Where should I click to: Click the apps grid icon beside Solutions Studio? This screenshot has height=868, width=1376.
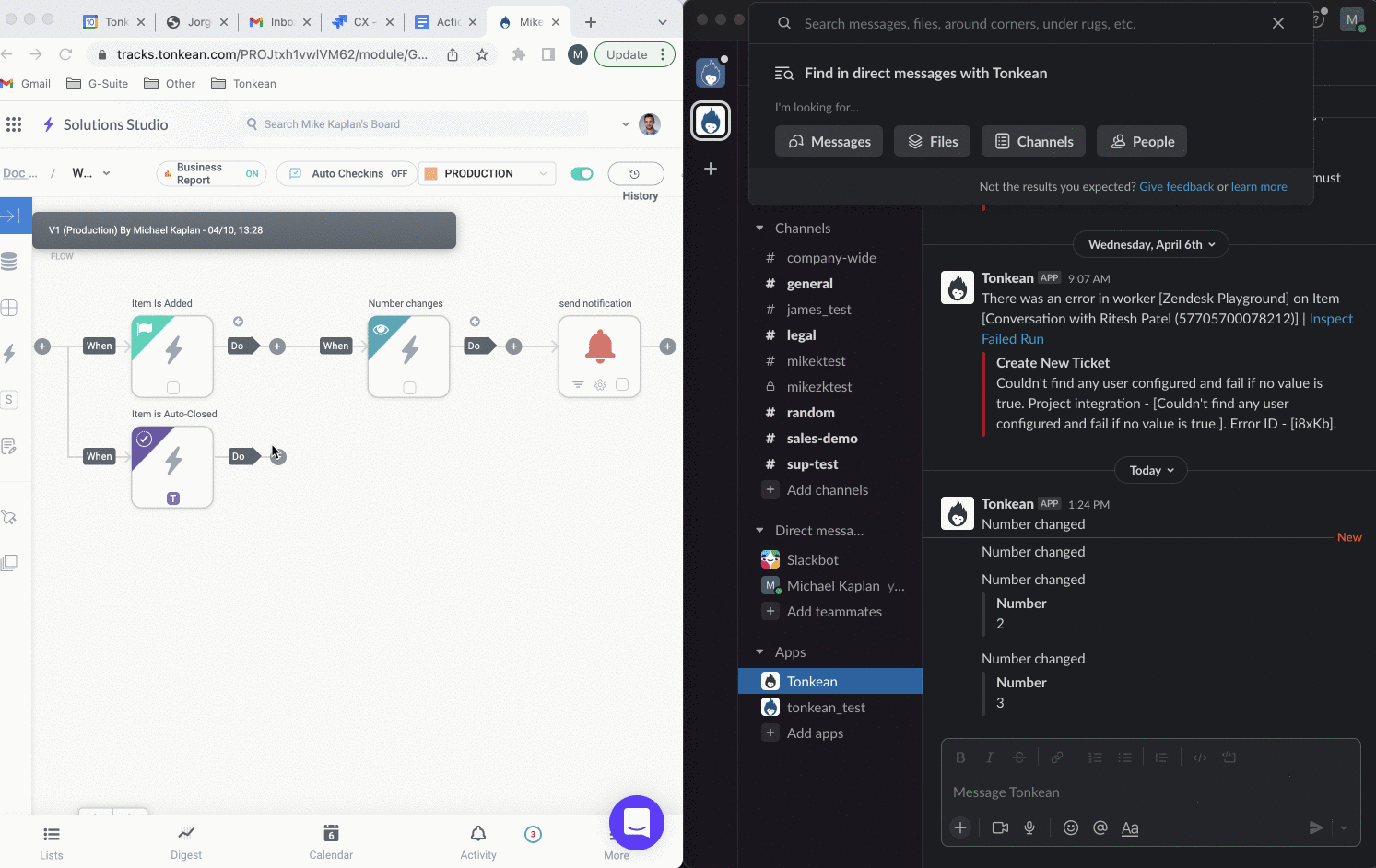pos(14,124)
